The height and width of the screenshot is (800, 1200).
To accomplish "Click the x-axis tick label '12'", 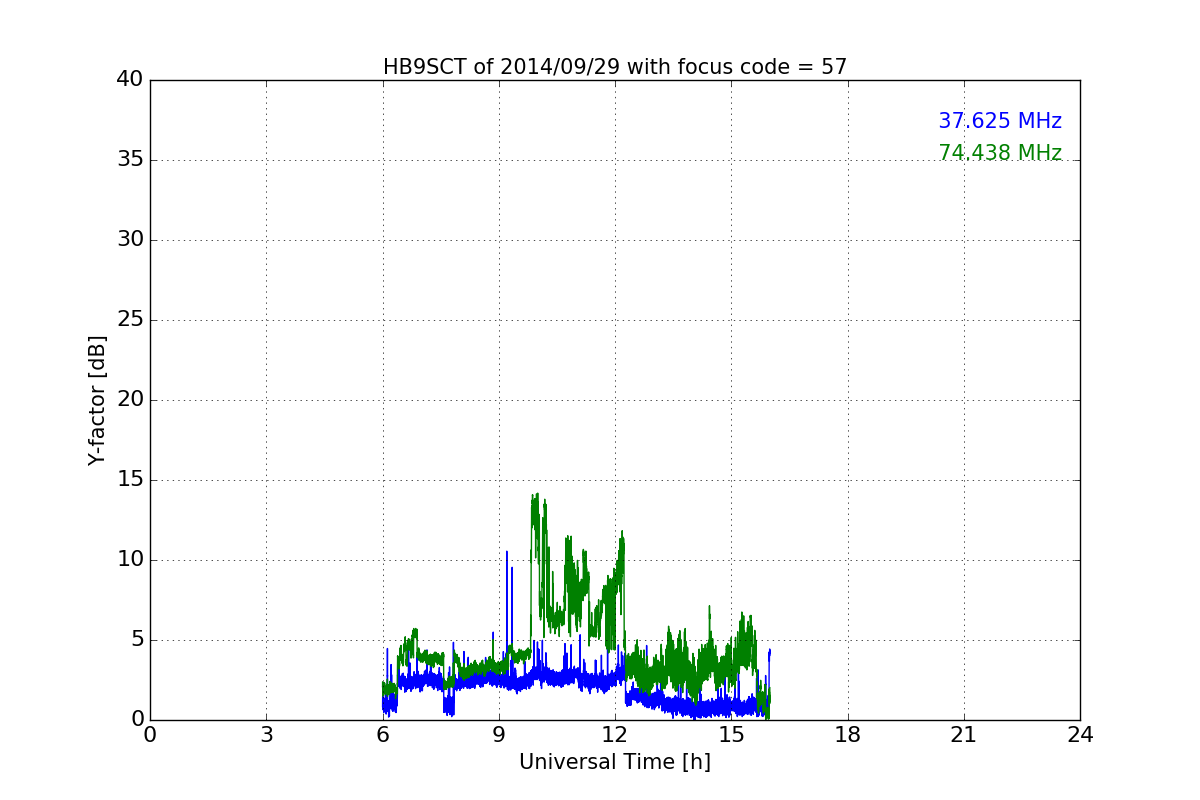I will [x=615, y=735].
